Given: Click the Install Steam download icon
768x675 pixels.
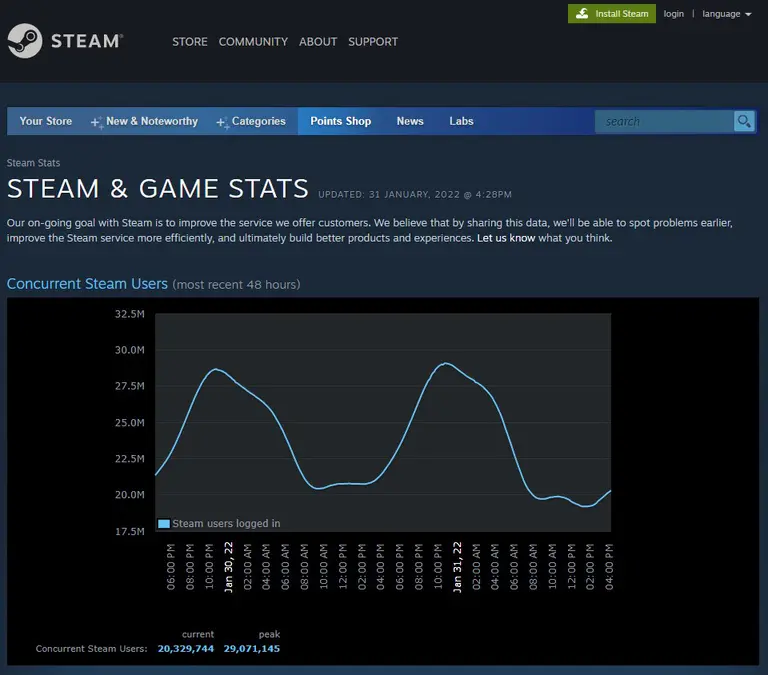Looking at the screenshot, I should click(582, 14).
